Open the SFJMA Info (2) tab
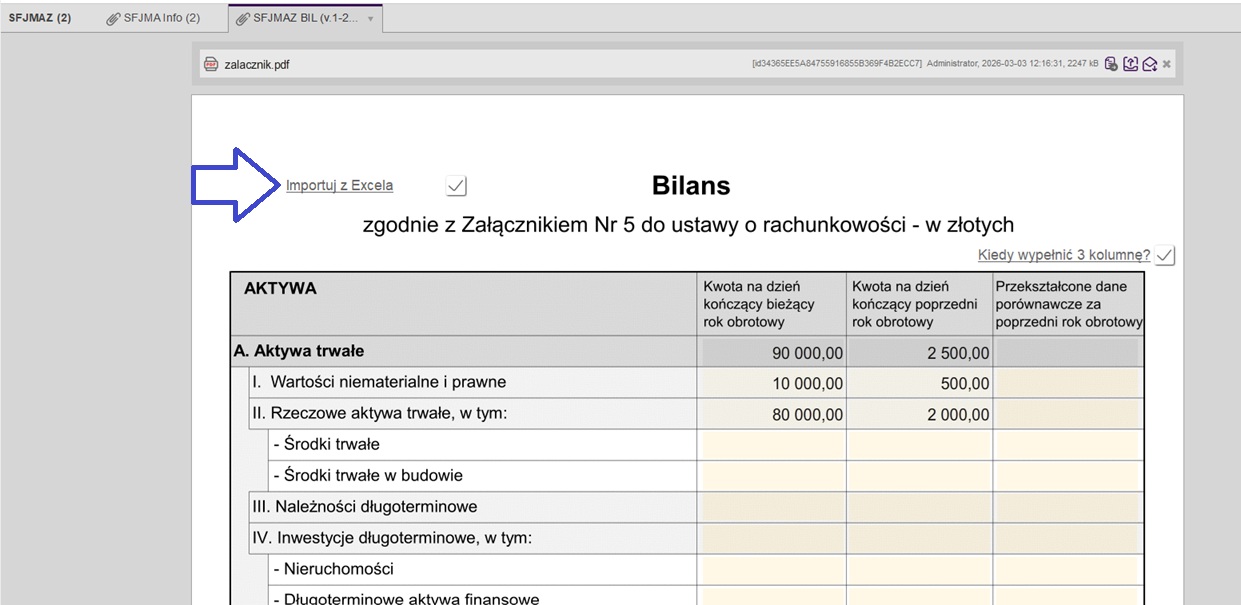This screenshot has height=605, width=1241. pyautogui.click(x=161, y=18)
